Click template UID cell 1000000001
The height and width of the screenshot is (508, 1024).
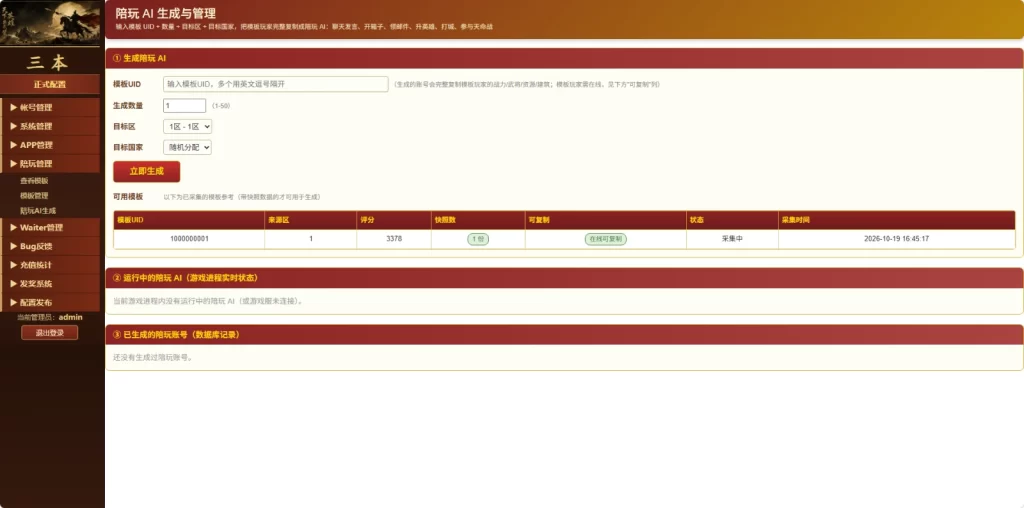click(x=189, y=239)
